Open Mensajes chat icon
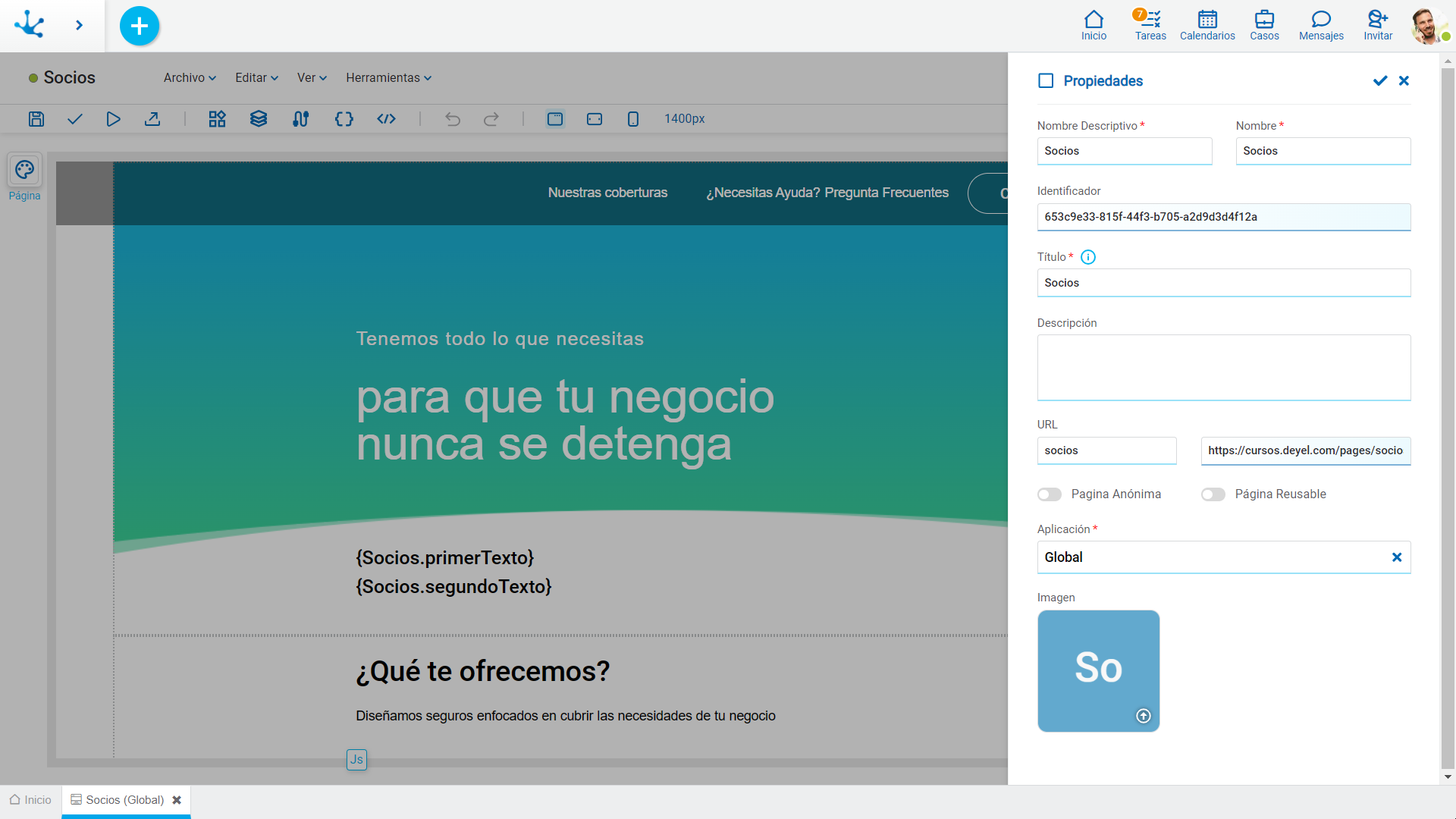Screen dimensions: 1456x819 1321,25
